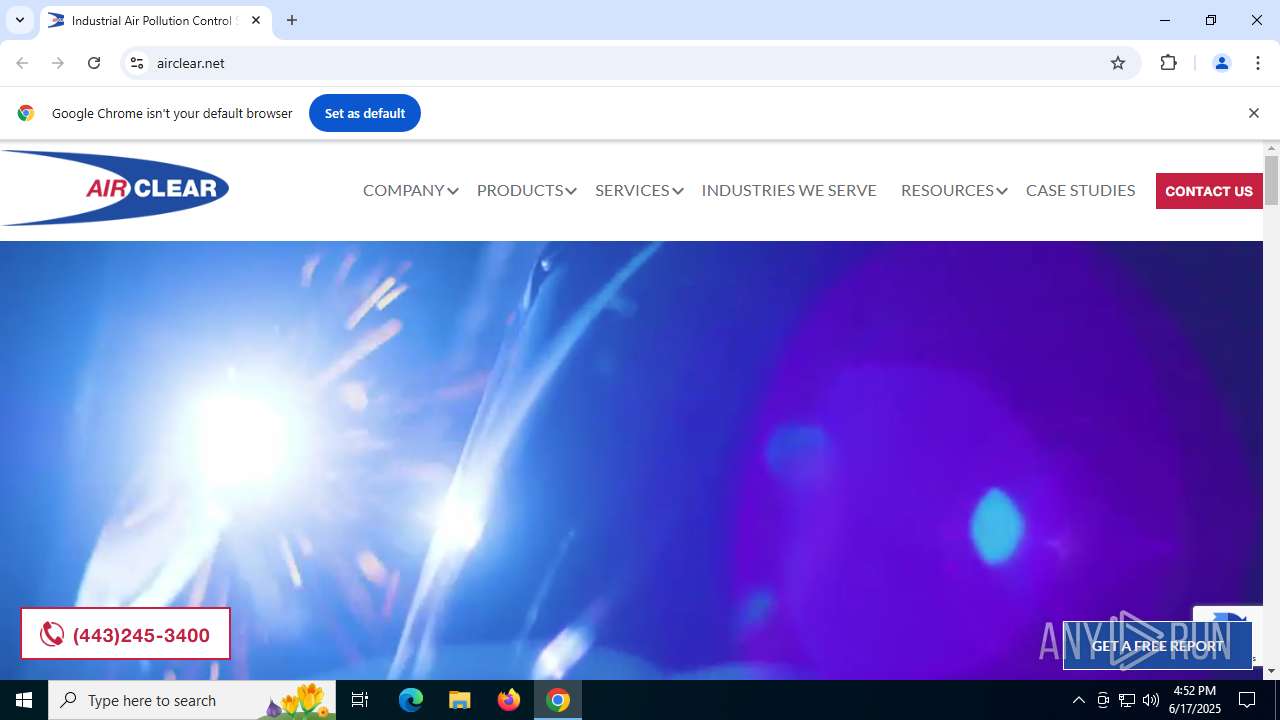Open File Explorer from taskbar
The image size is (1280, 720).
pos(459,700)
